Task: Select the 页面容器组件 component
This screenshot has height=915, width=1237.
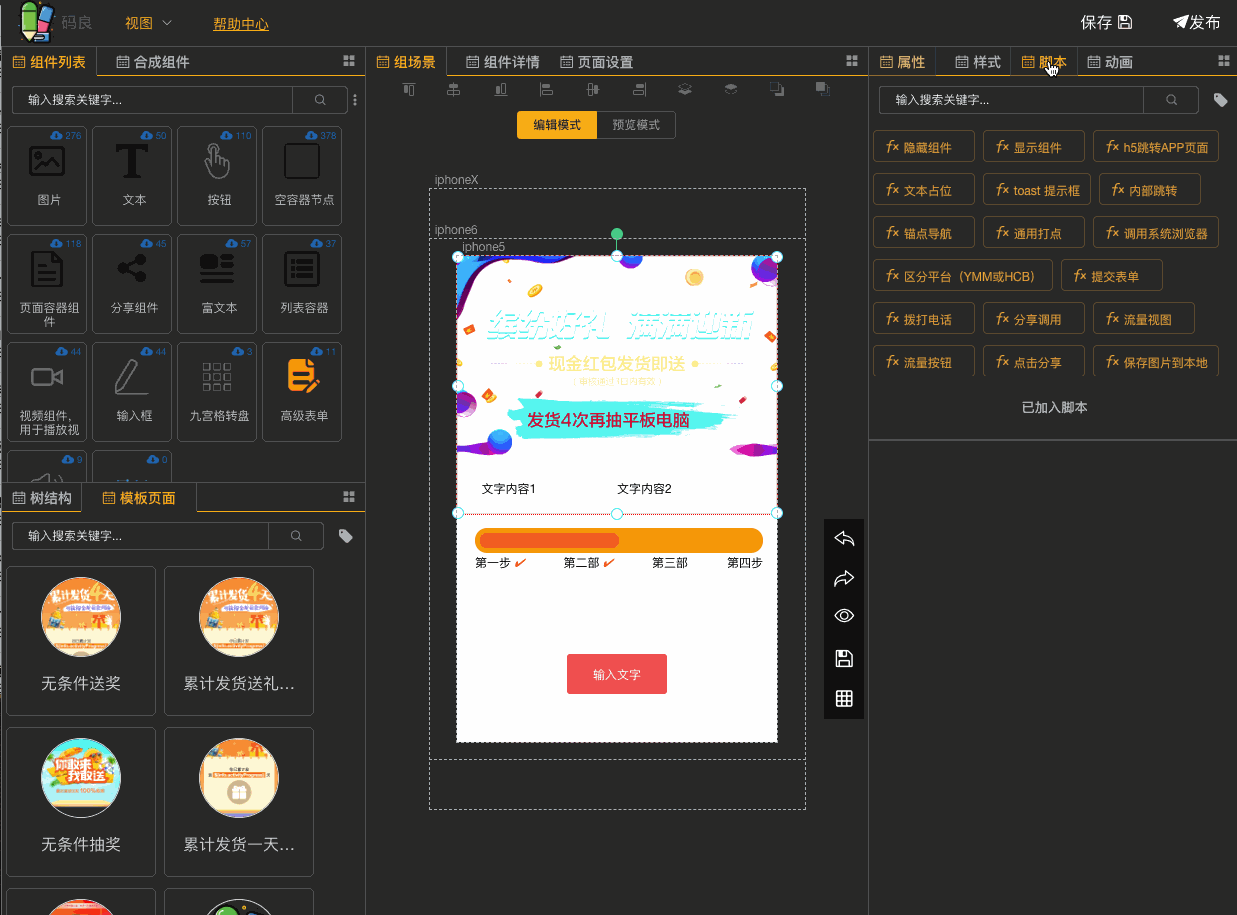Action: 47,284
